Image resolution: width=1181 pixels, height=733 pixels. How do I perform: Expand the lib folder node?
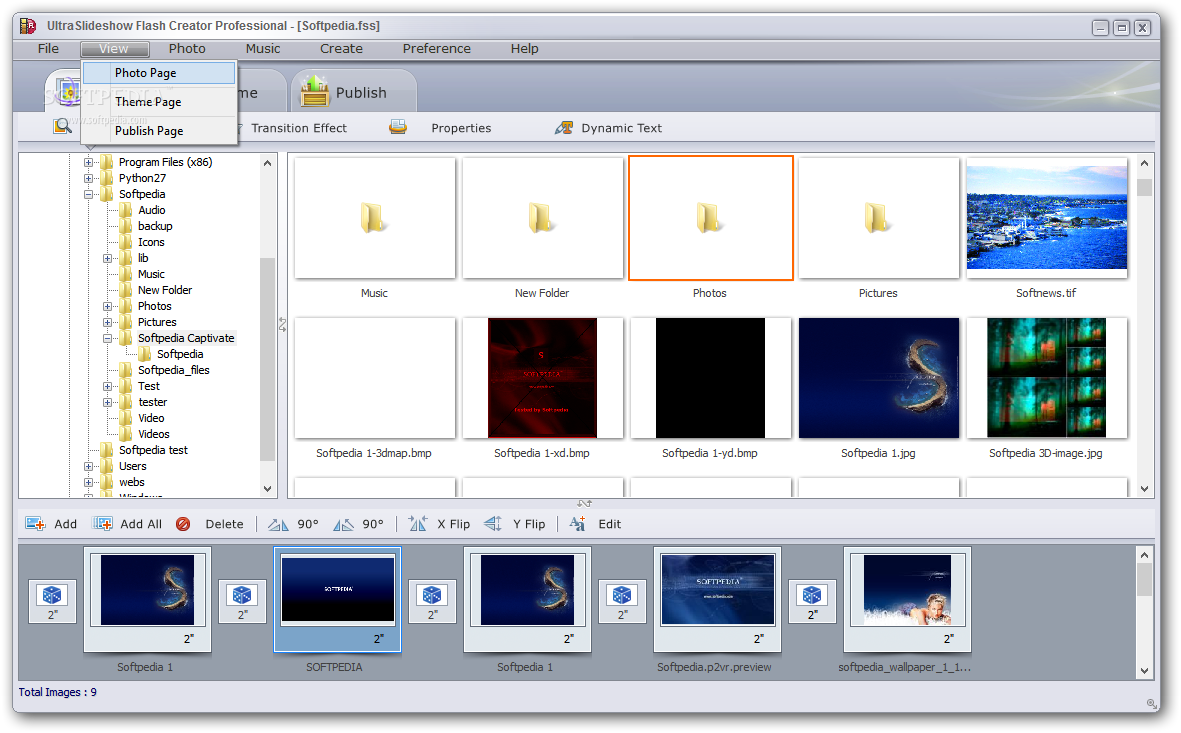tap(108, 258)
